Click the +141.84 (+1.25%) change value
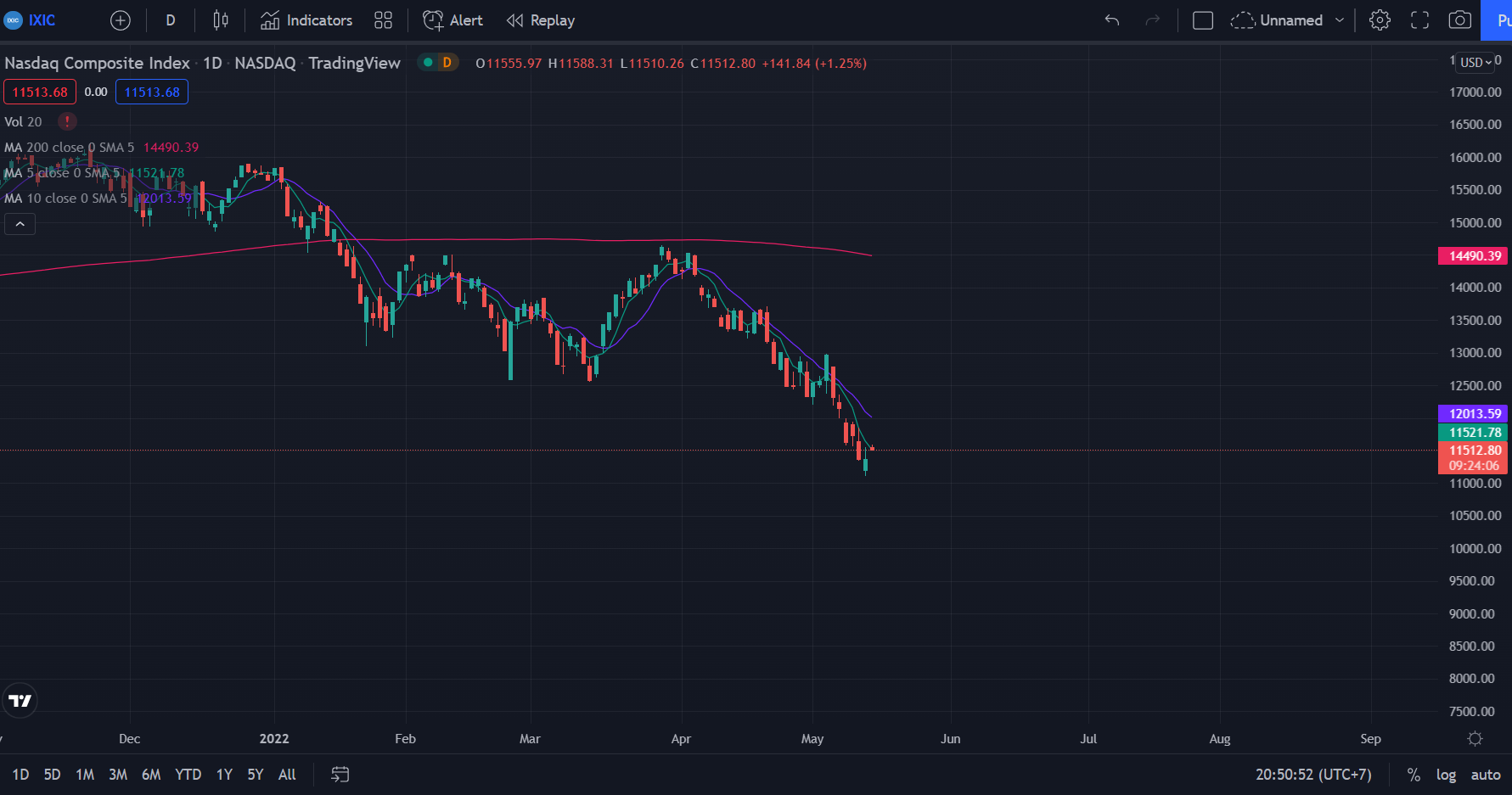 (814, 63)
